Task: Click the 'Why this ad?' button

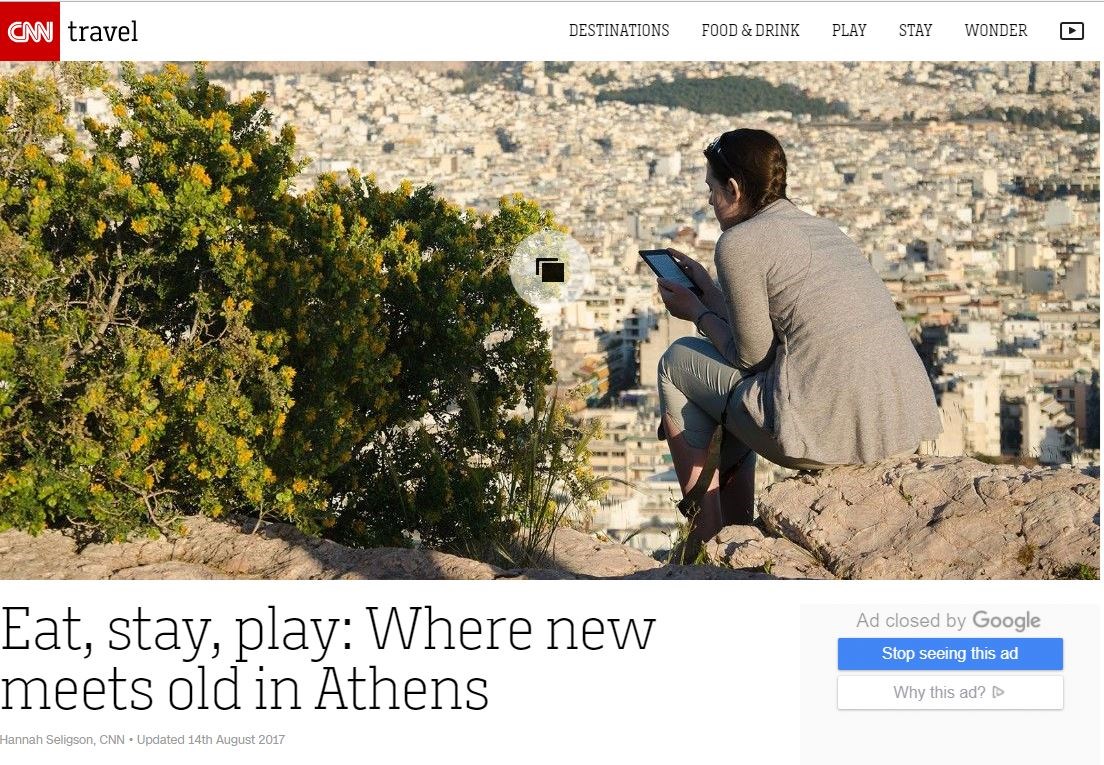Action: point(950,693)
